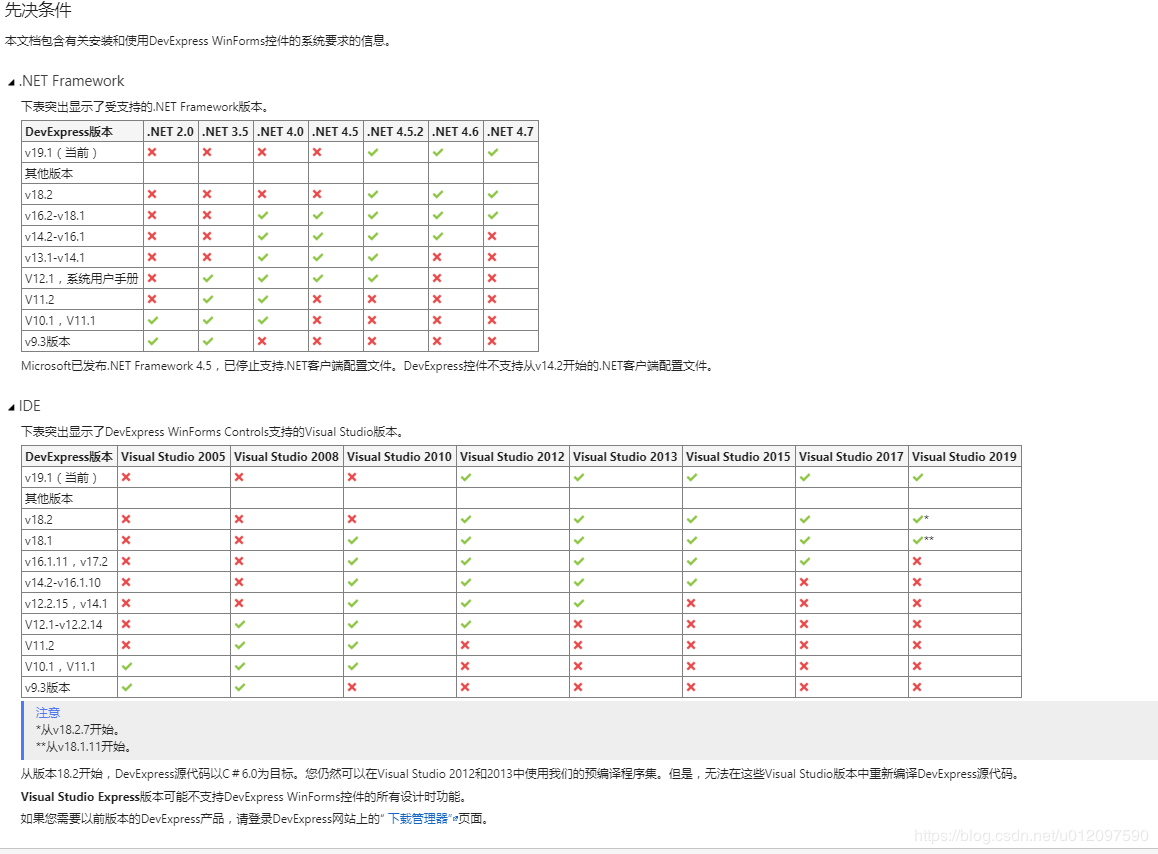Select the v16.2-v18.1 row label
Viewport: 1158px width, 854px height.
point(55,216)
